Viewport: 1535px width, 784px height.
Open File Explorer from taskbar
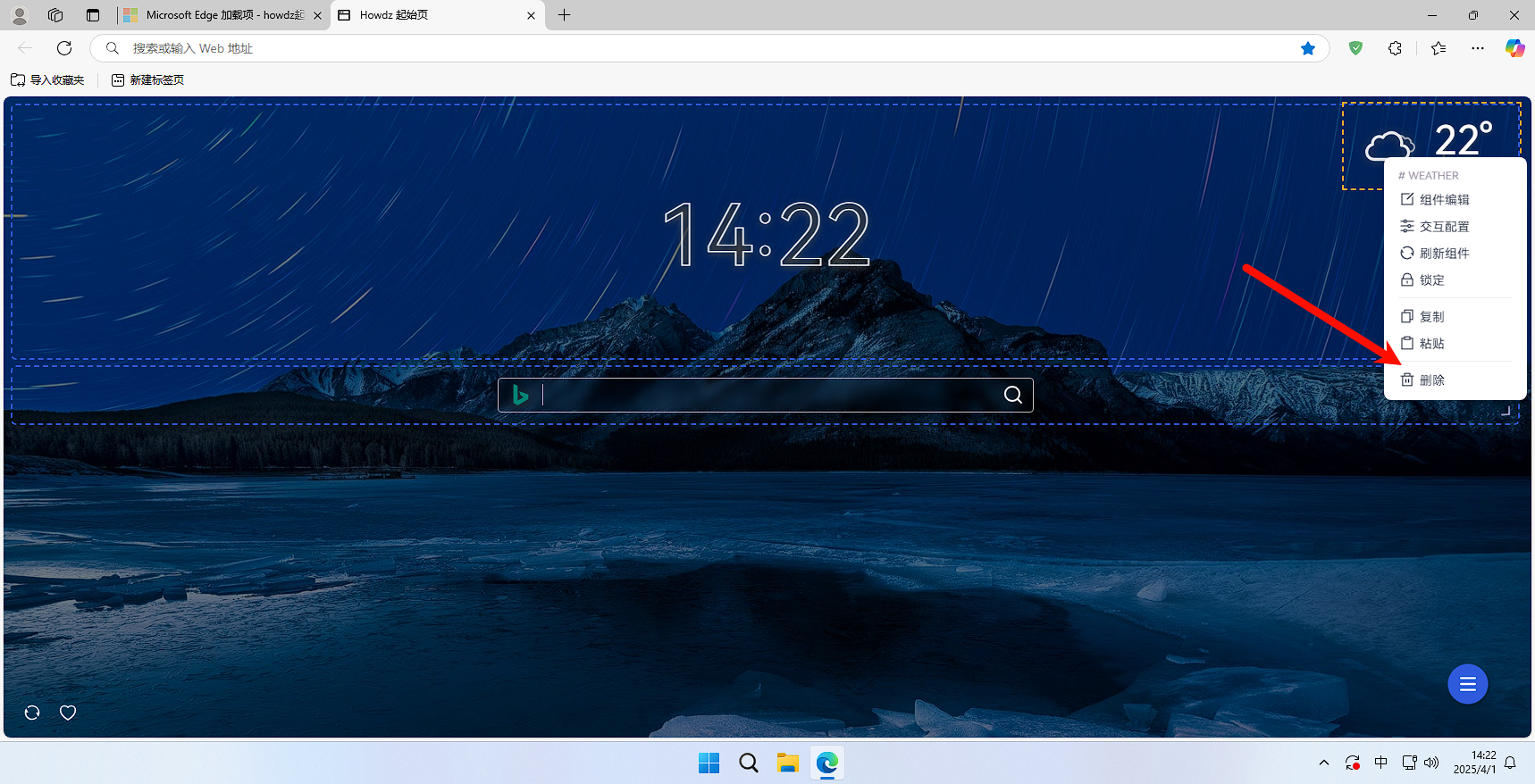(x=787, y=763)
